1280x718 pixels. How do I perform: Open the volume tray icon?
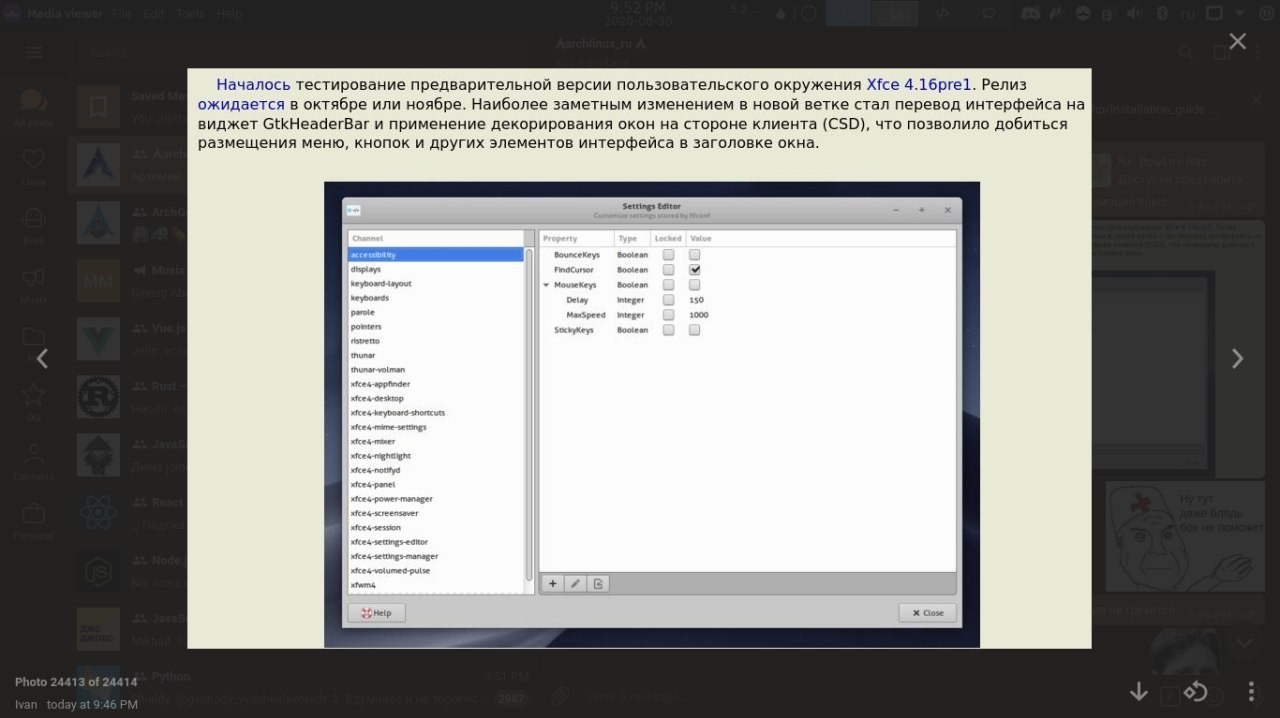point(1134,14)
